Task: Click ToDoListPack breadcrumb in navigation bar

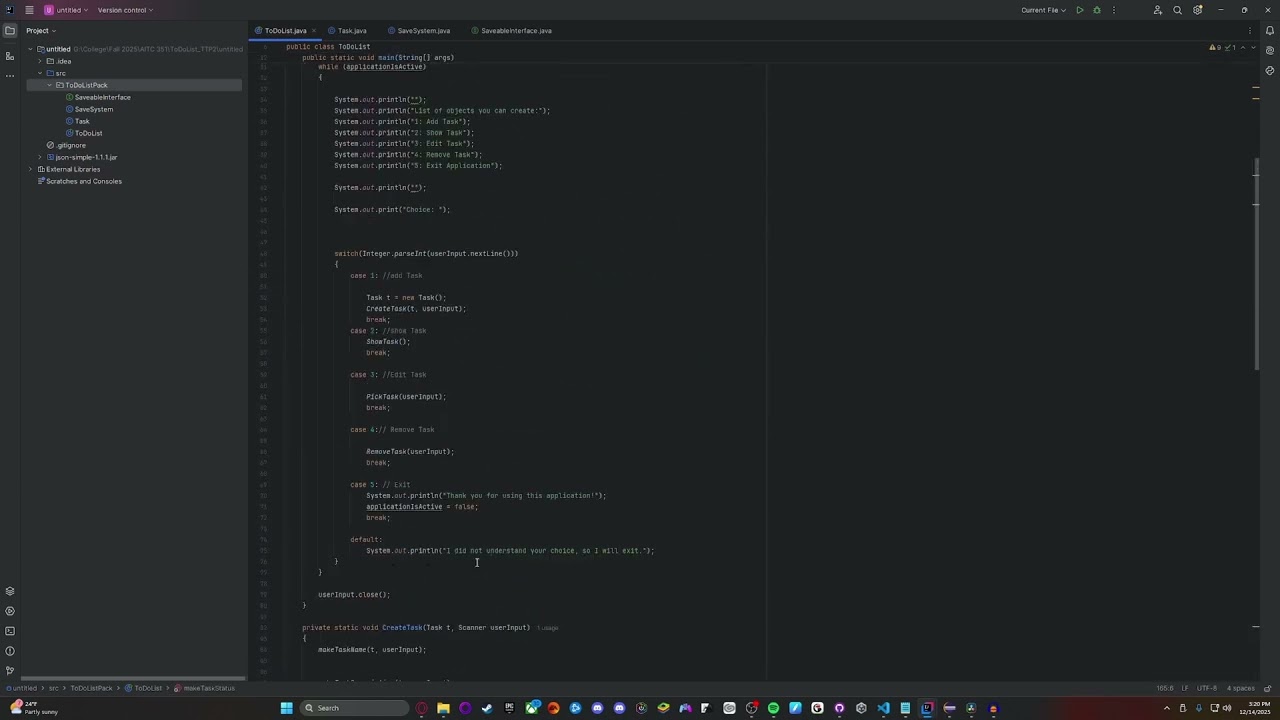Action: (91, 688)
